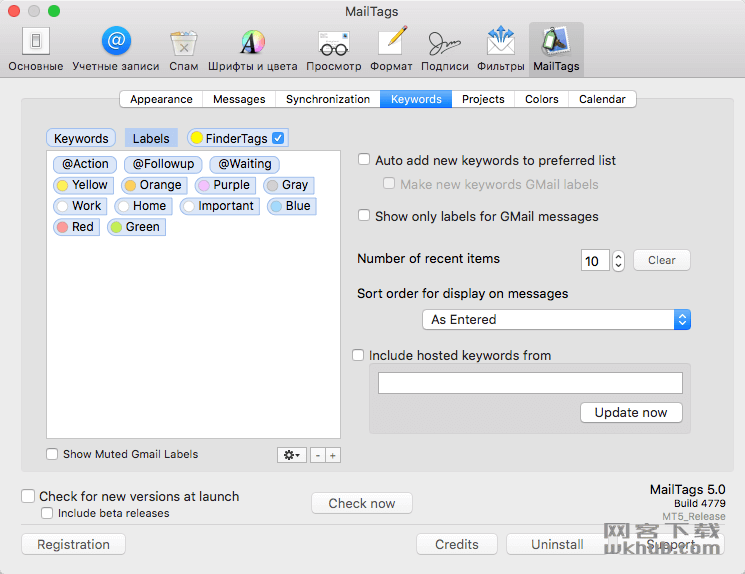Click the Number of recent items field
Viewport: 745px width, 574px height.
pyautogui.click(x=595, y=260)
